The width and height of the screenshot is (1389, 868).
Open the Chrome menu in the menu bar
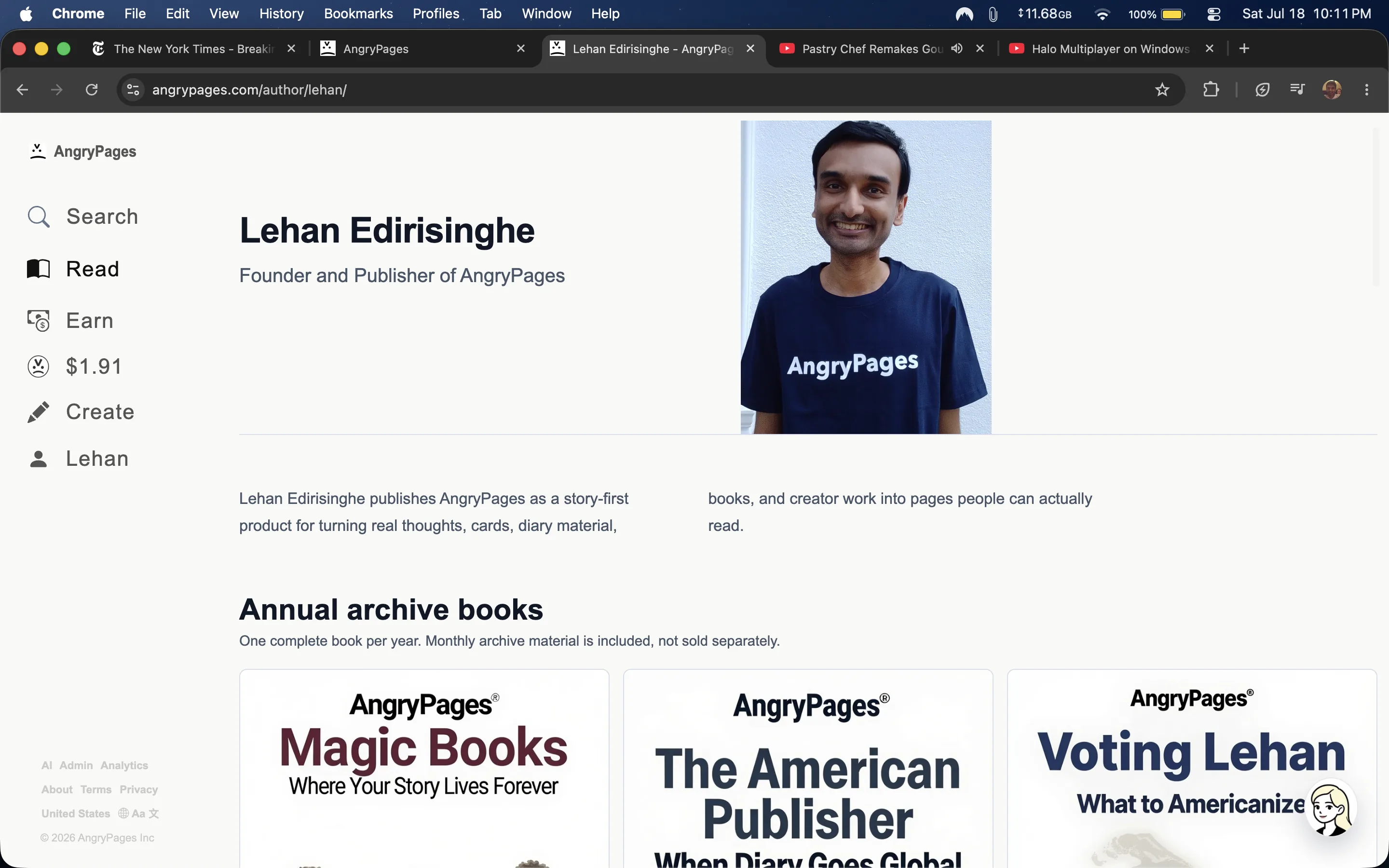78,14
